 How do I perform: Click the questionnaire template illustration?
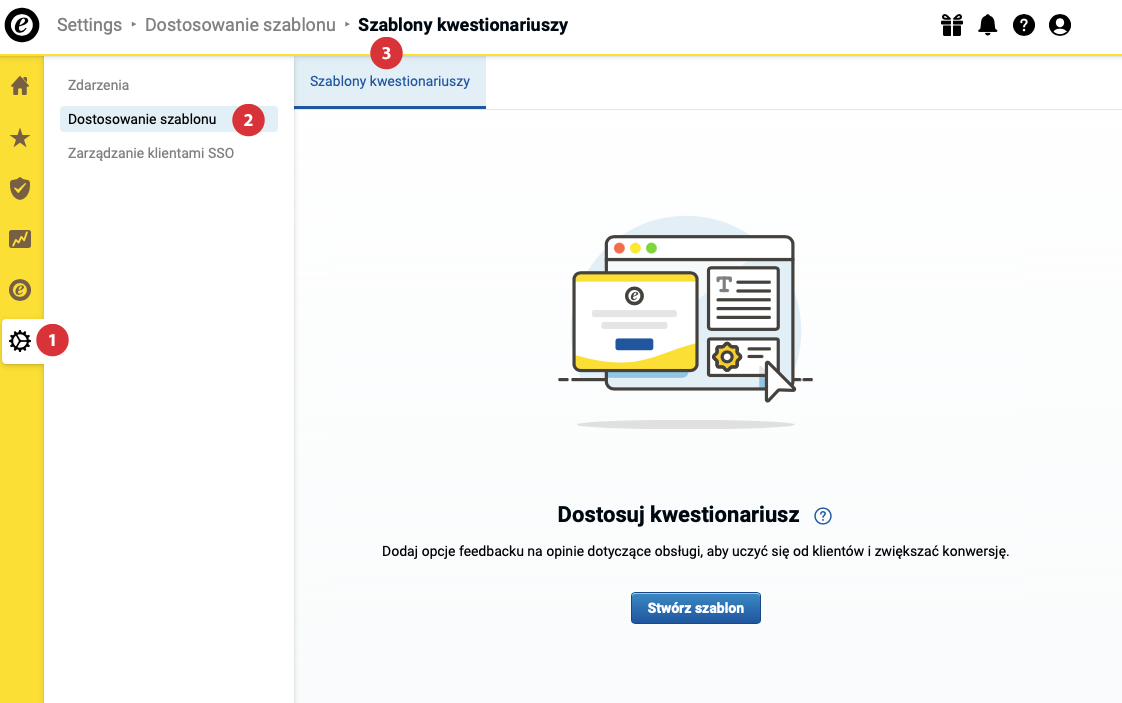[686, 322]
